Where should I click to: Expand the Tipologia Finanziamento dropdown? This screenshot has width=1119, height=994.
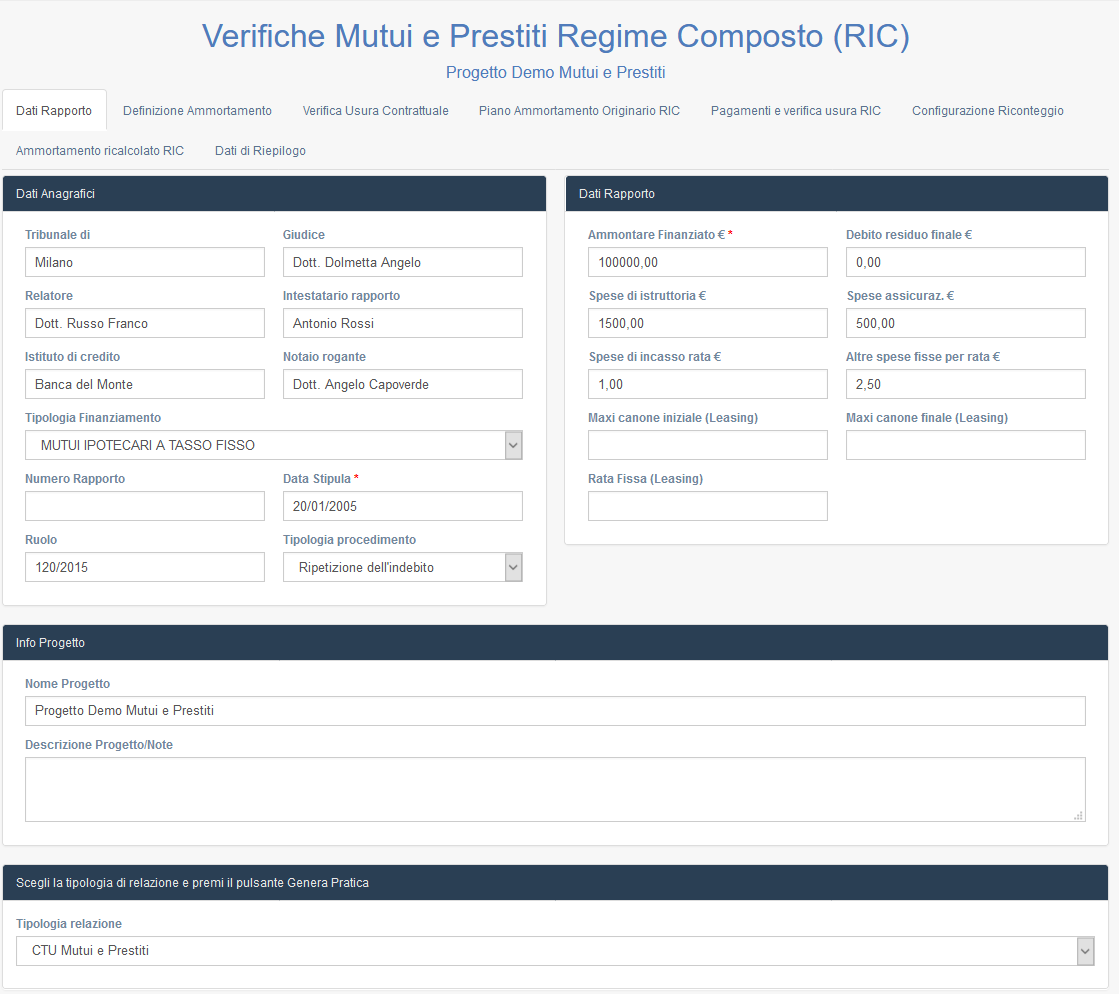coord(513,445)
